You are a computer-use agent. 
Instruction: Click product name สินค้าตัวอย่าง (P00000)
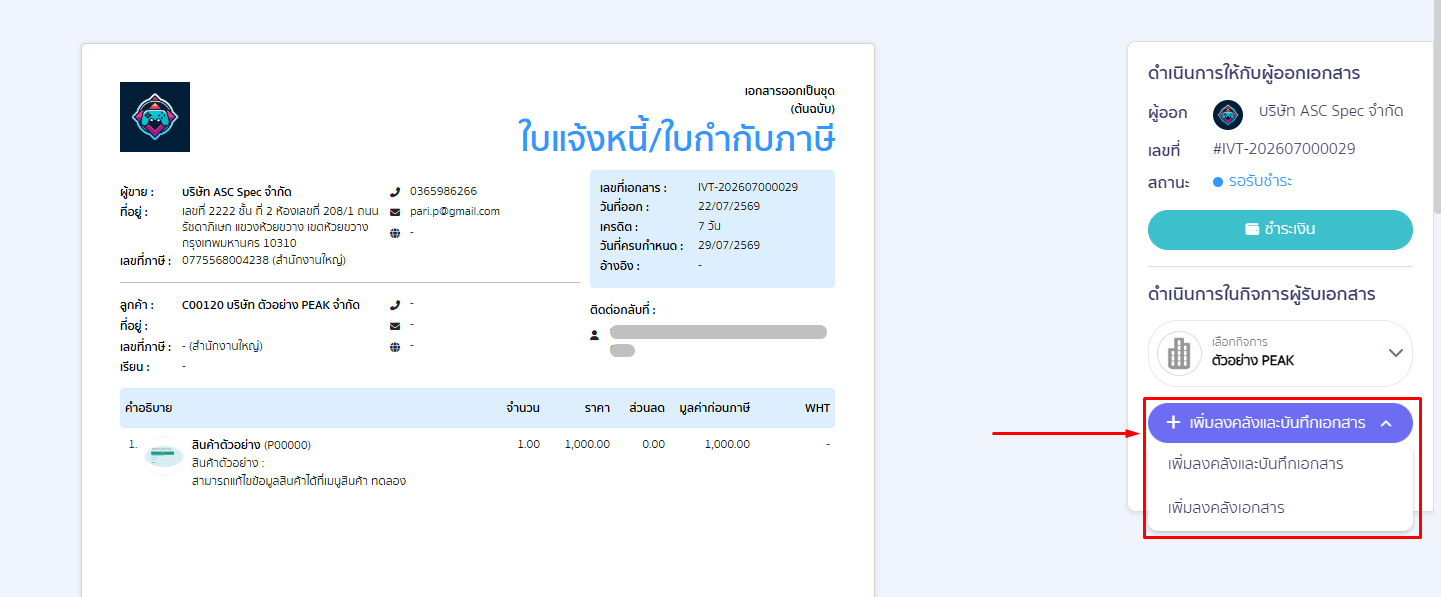pyautogui.click(x=251, y=445)
